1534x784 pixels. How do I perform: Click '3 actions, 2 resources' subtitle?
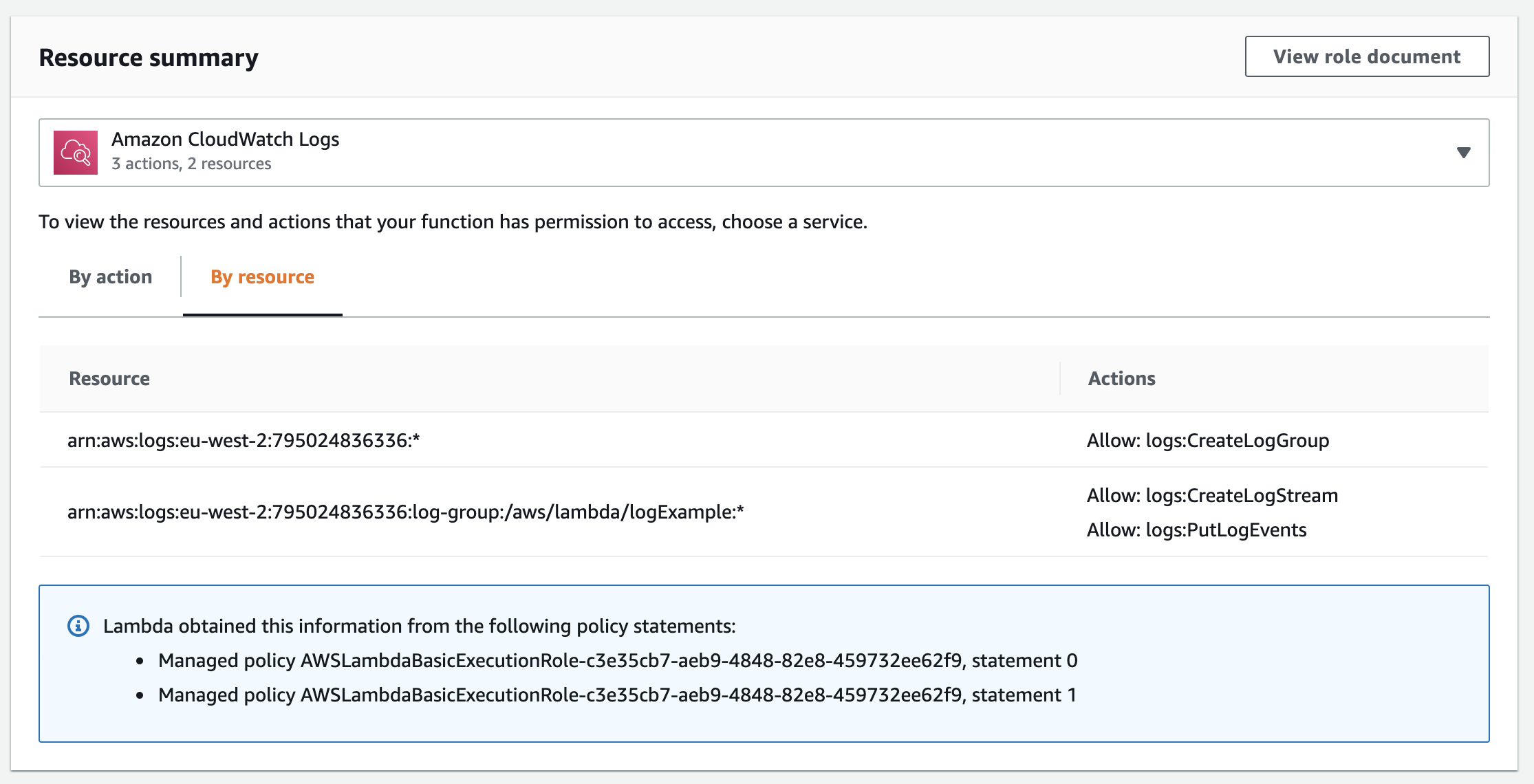pos(191,164)
